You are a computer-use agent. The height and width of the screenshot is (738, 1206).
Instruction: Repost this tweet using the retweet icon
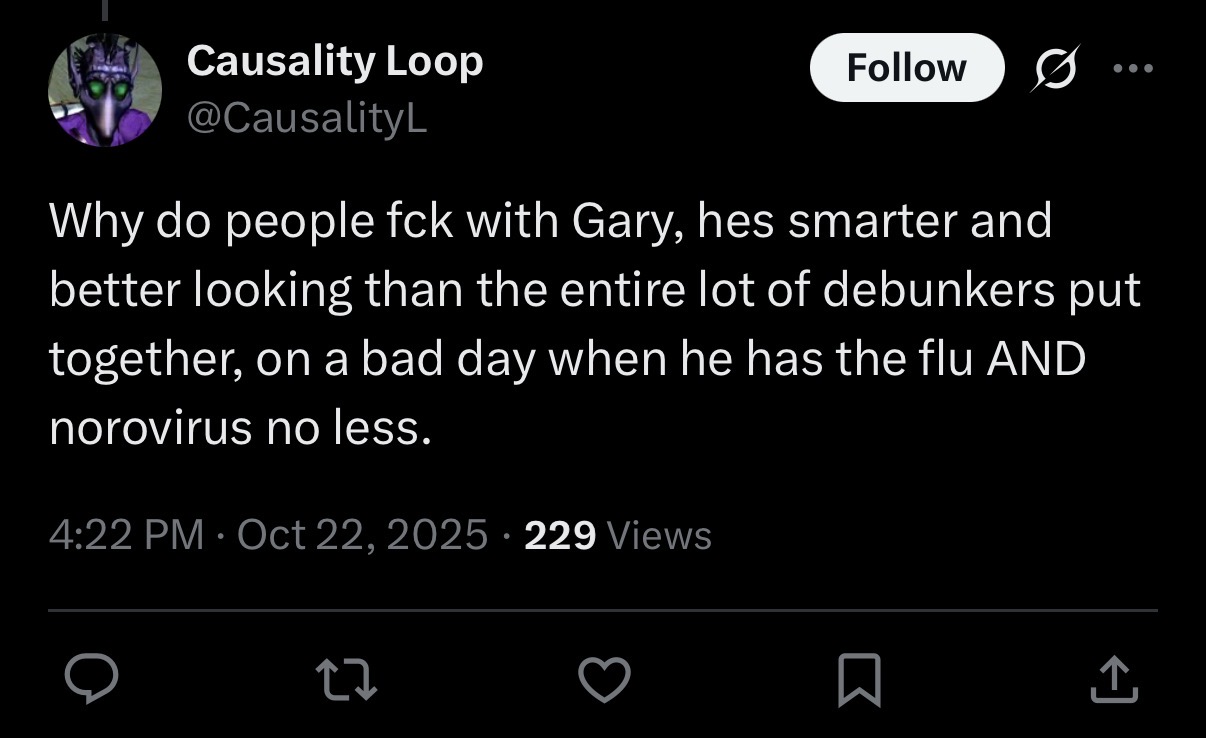(349, 681)
